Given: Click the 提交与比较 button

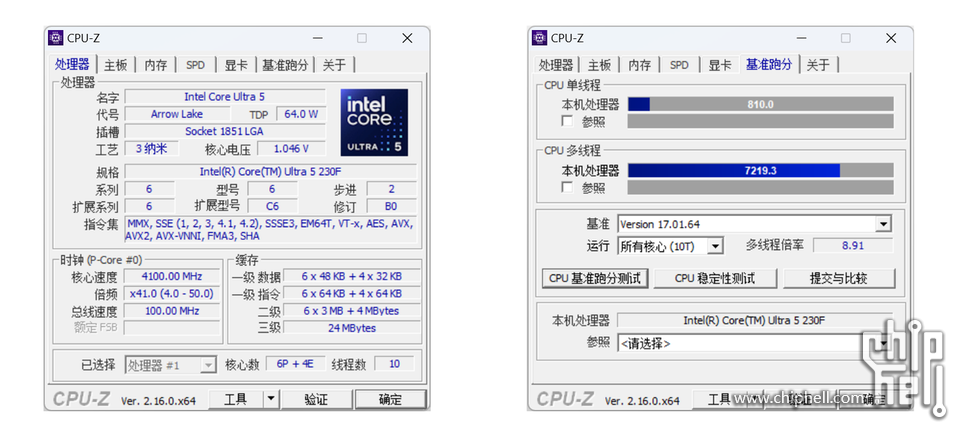Looking at the screenshot, I should pyautogui.click(x=838, y=278).
